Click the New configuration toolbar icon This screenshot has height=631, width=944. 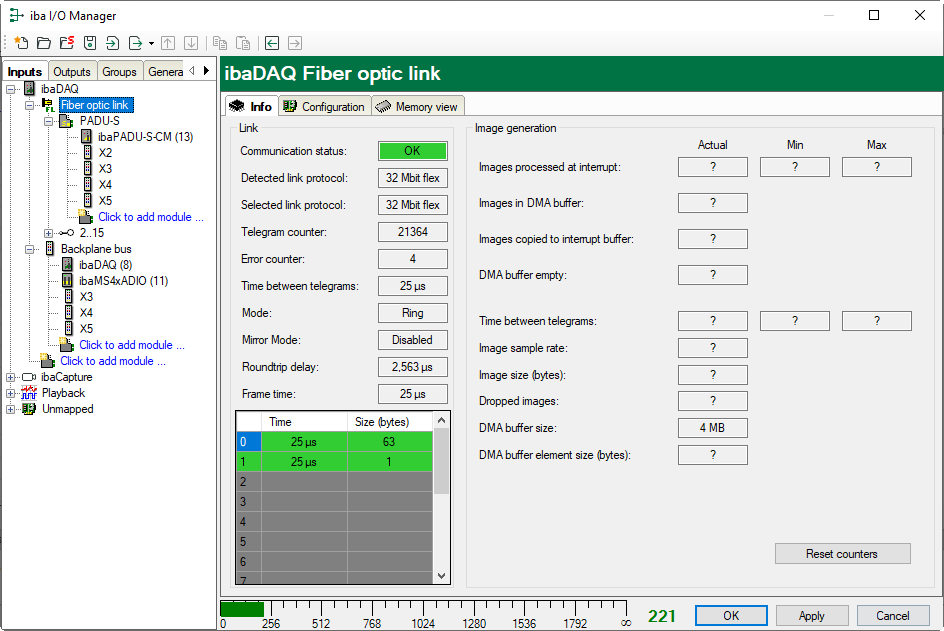[21, 43]
